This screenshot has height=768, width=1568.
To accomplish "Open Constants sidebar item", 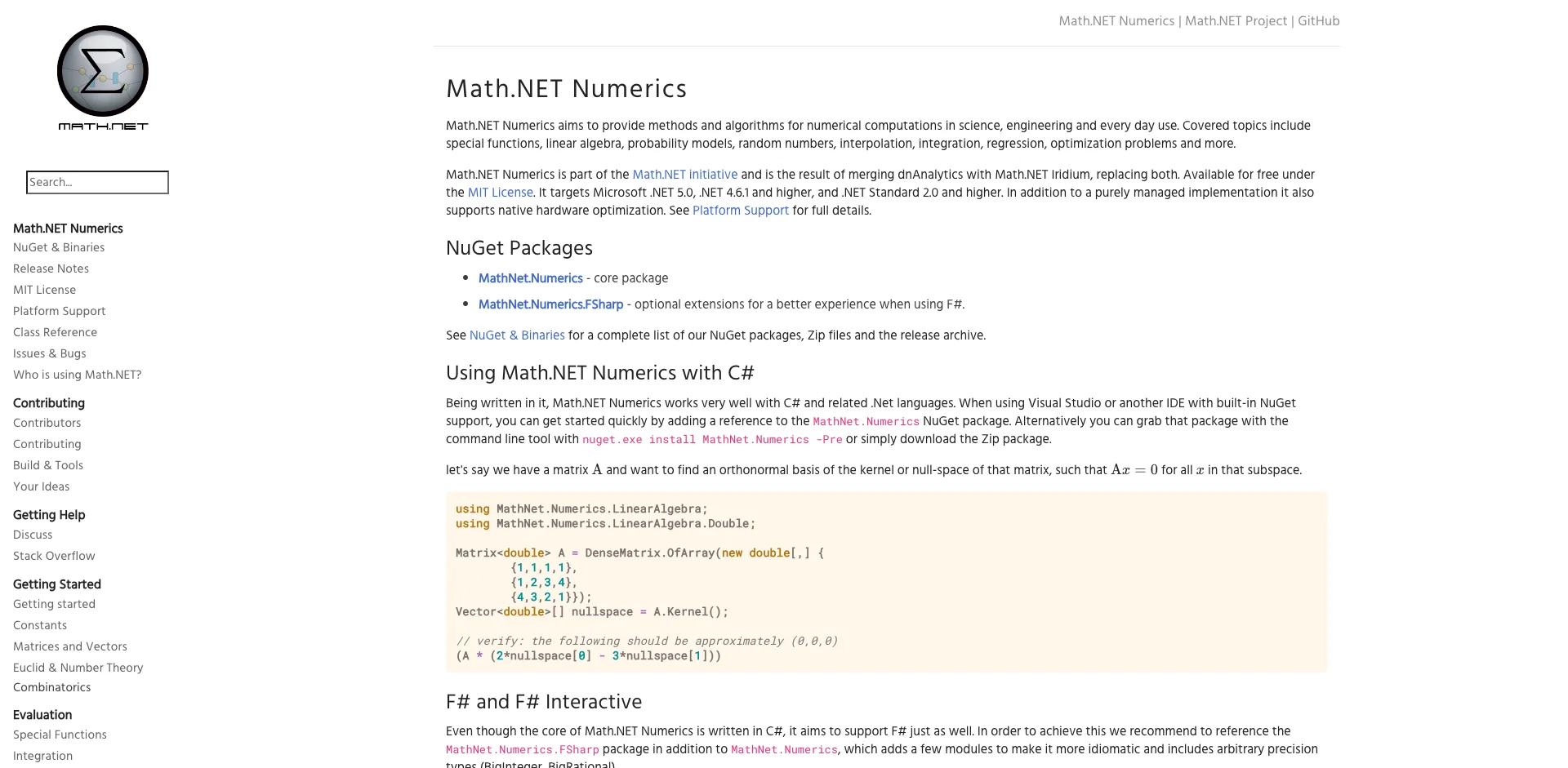I will click(40, 625).
